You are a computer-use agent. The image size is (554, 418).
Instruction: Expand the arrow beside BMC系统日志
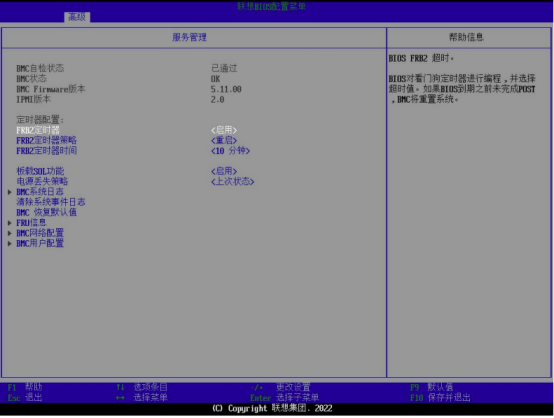point(10,192)
